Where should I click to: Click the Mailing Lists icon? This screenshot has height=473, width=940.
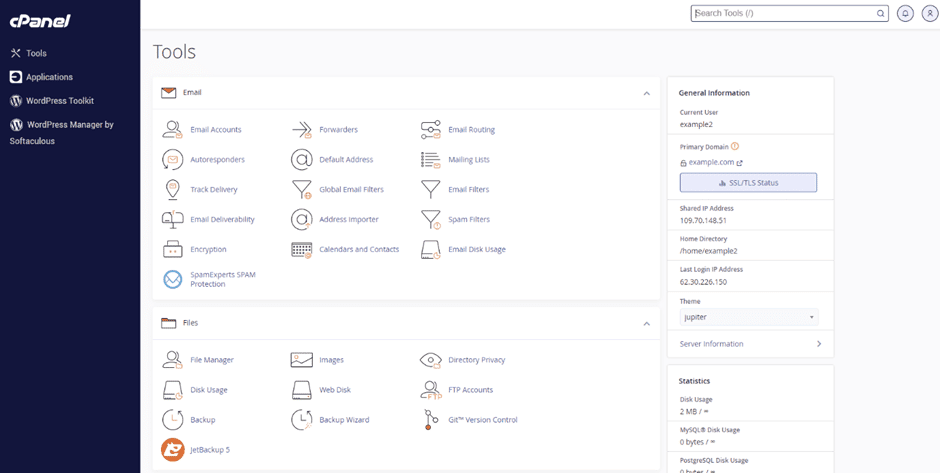pyautogui.click(x=430, y=159)
